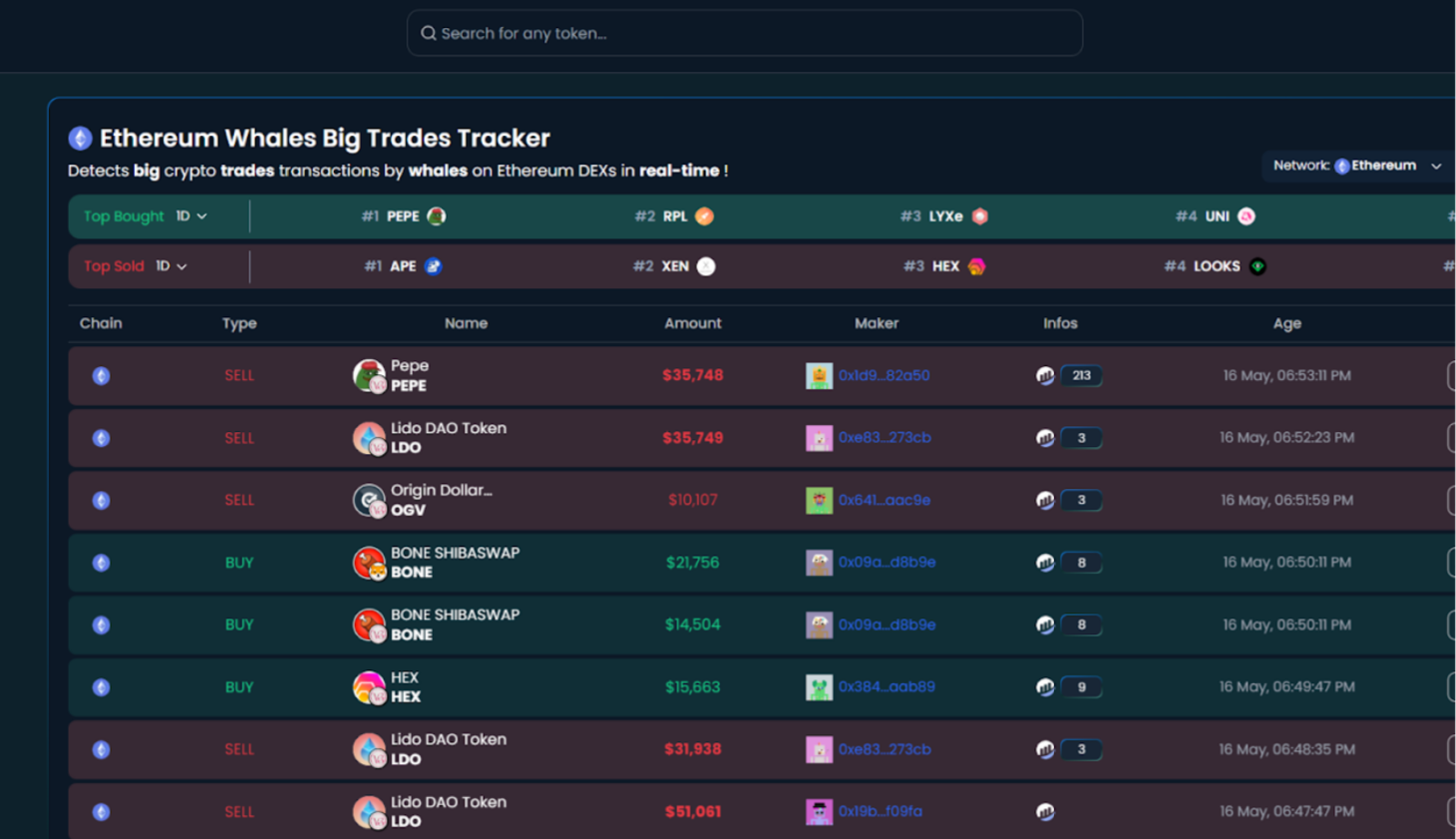
Task: Click chain icon in HEX row
Action: pyautogui.click(x=101, y=687)
